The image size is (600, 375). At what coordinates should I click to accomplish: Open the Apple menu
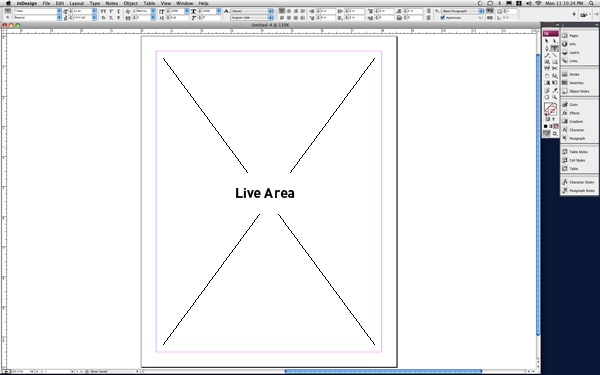point(8,3)
